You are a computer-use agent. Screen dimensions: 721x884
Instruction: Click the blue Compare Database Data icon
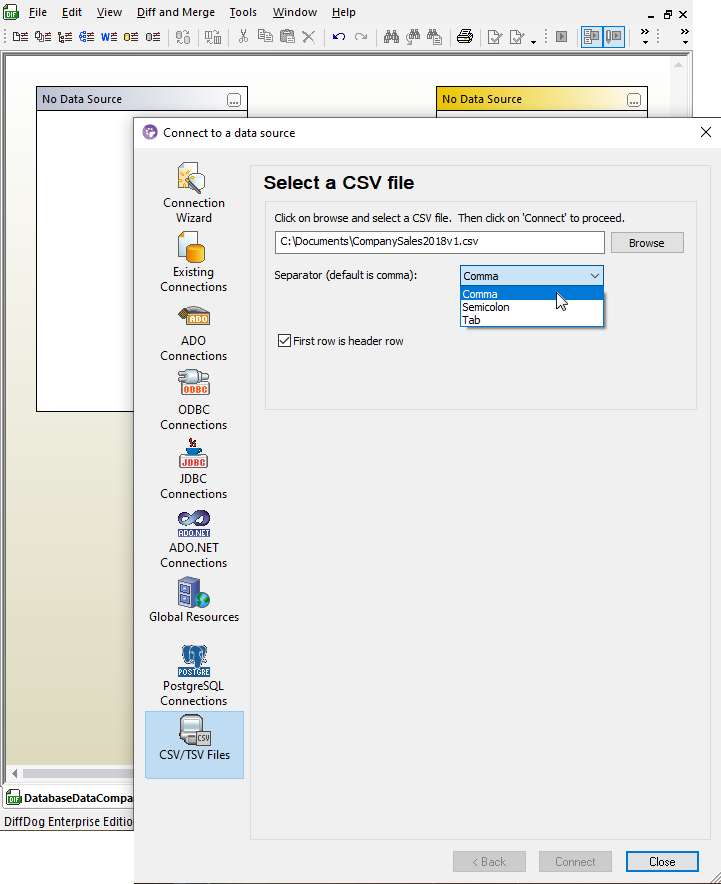pos(86,37)
